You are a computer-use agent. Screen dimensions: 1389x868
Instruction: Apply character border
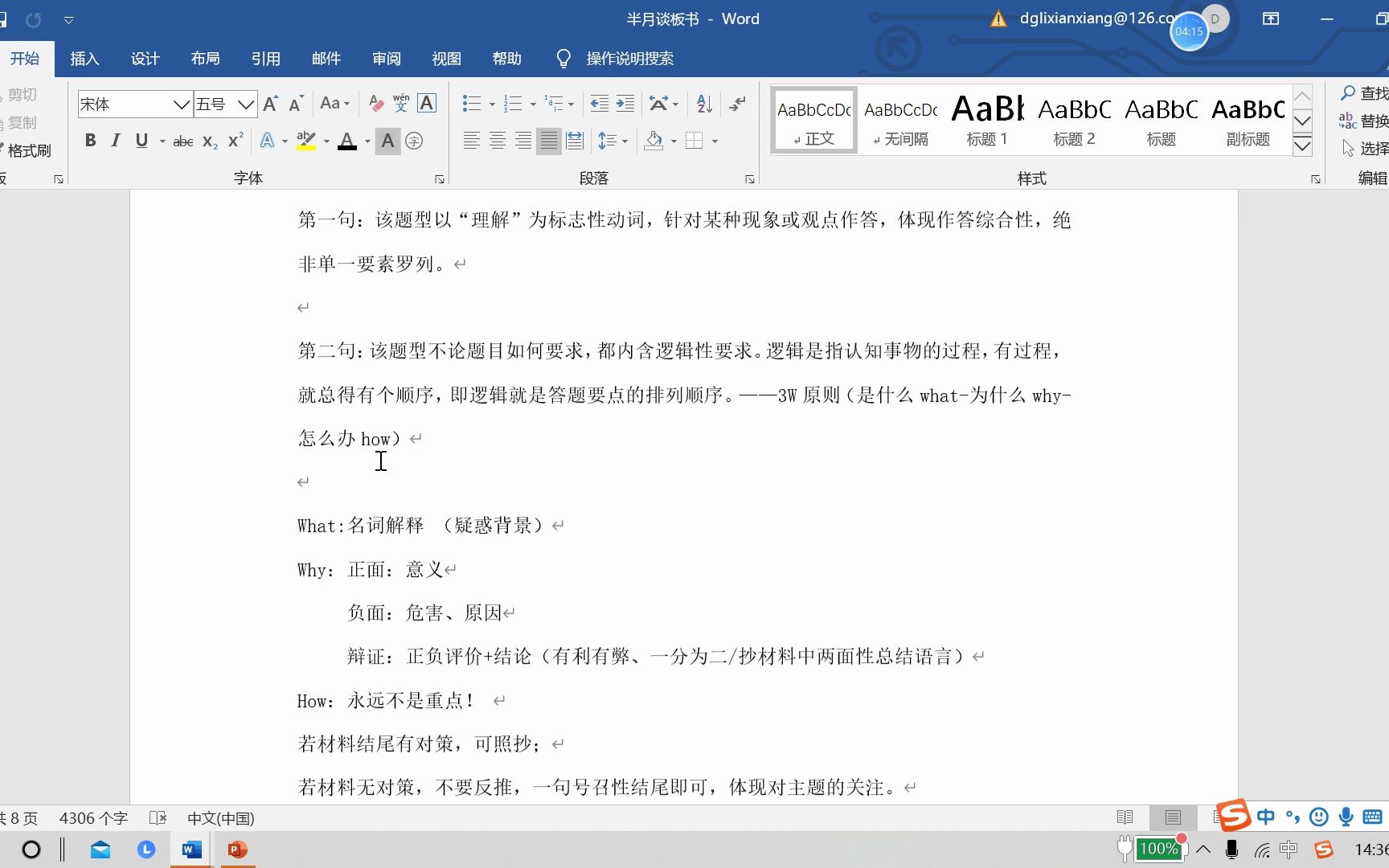[x=427, y=104]
